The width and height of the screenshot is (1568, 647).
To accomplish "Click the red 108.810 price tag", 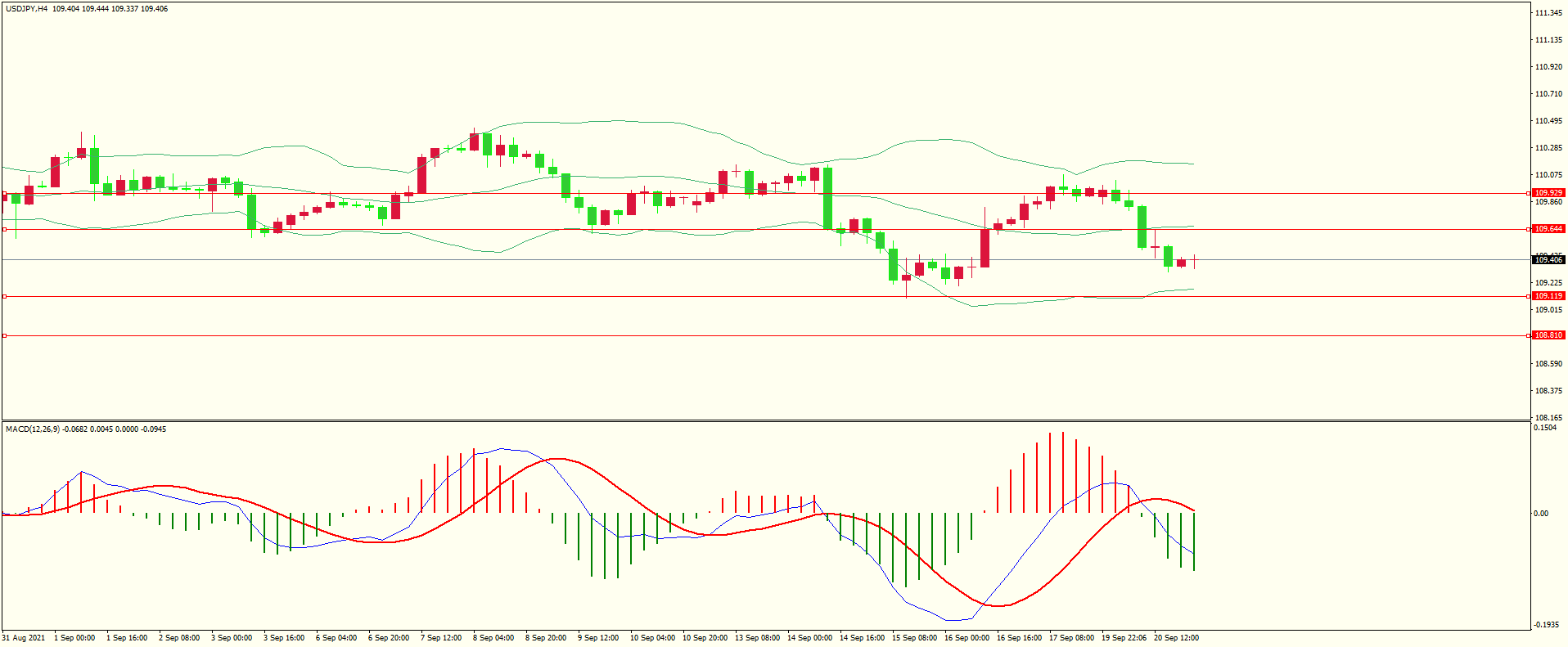I will coord(1548,335).
